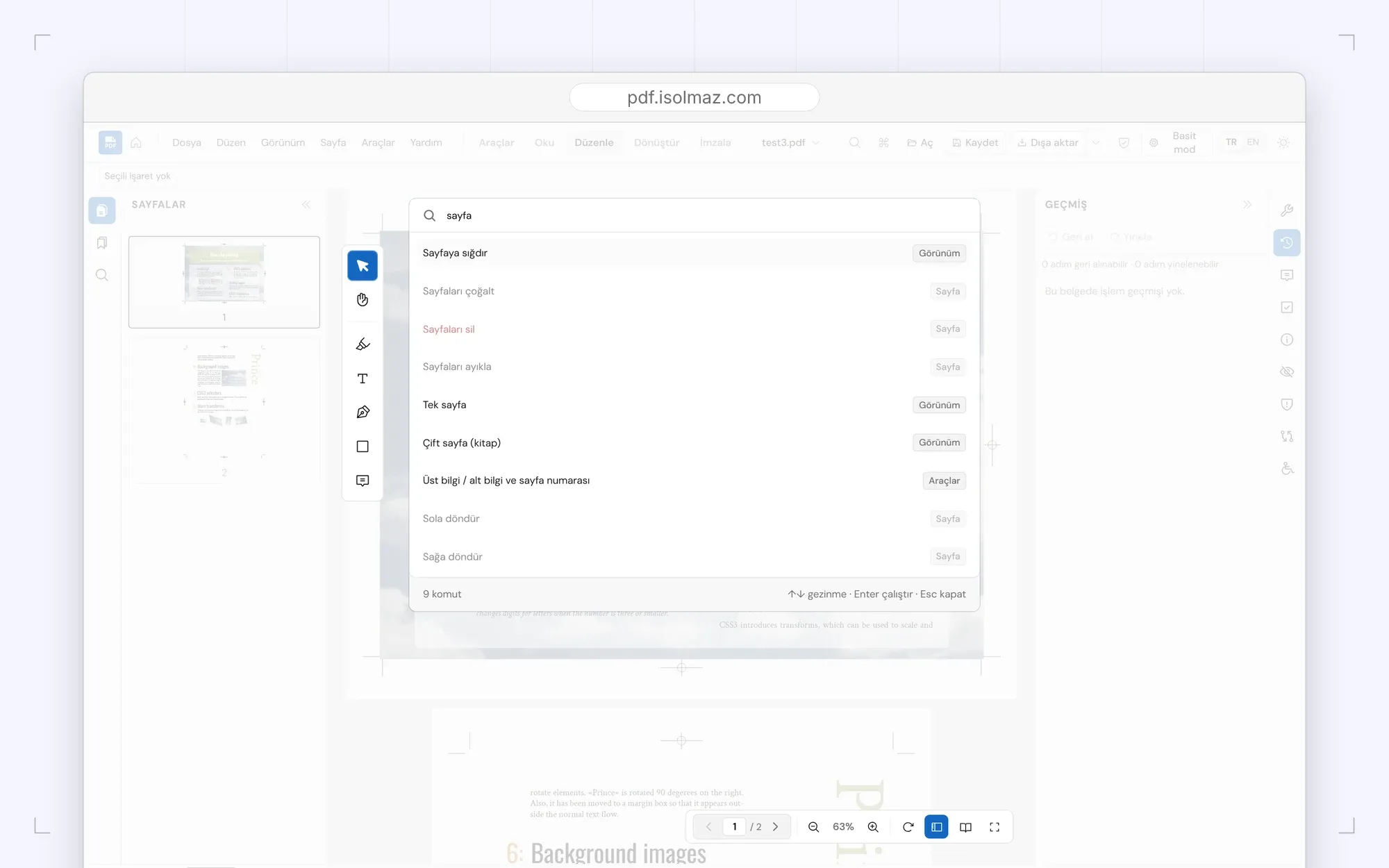The height and width of the screenshot is (868, 1389).
Task: Open the info panel icon
Action: coord(1287,340)
